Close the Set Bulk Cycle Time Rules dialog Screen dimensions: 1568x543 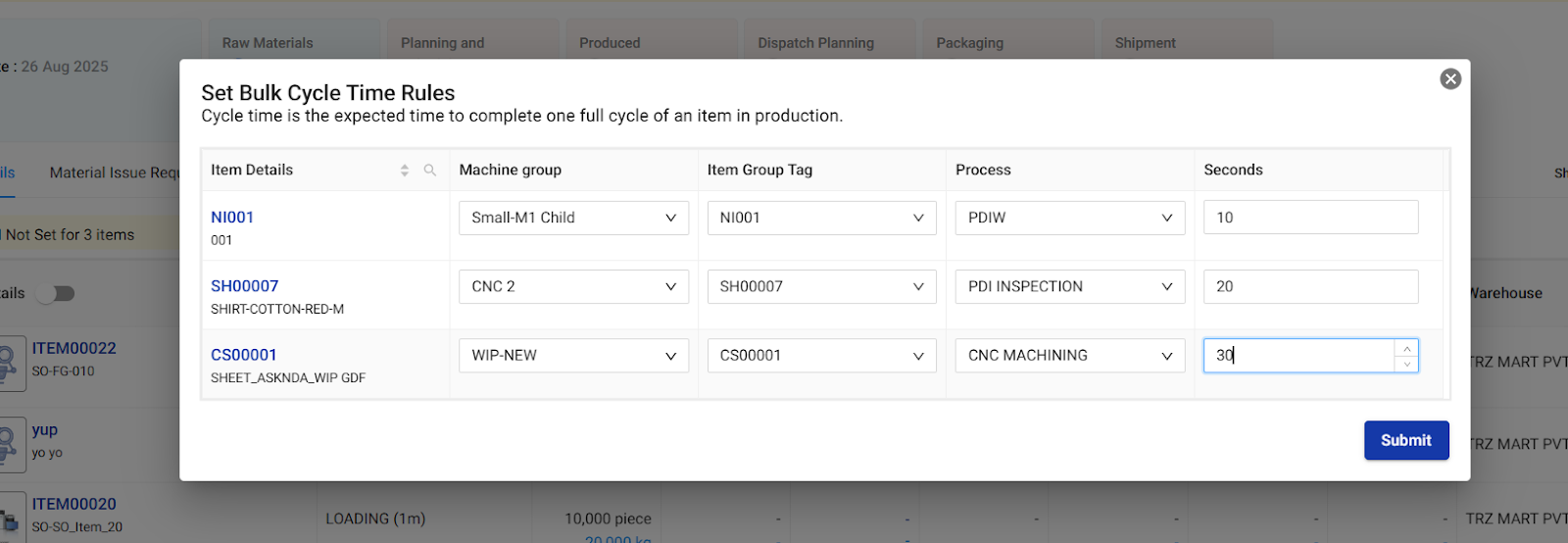click(x=1450, y=79)
